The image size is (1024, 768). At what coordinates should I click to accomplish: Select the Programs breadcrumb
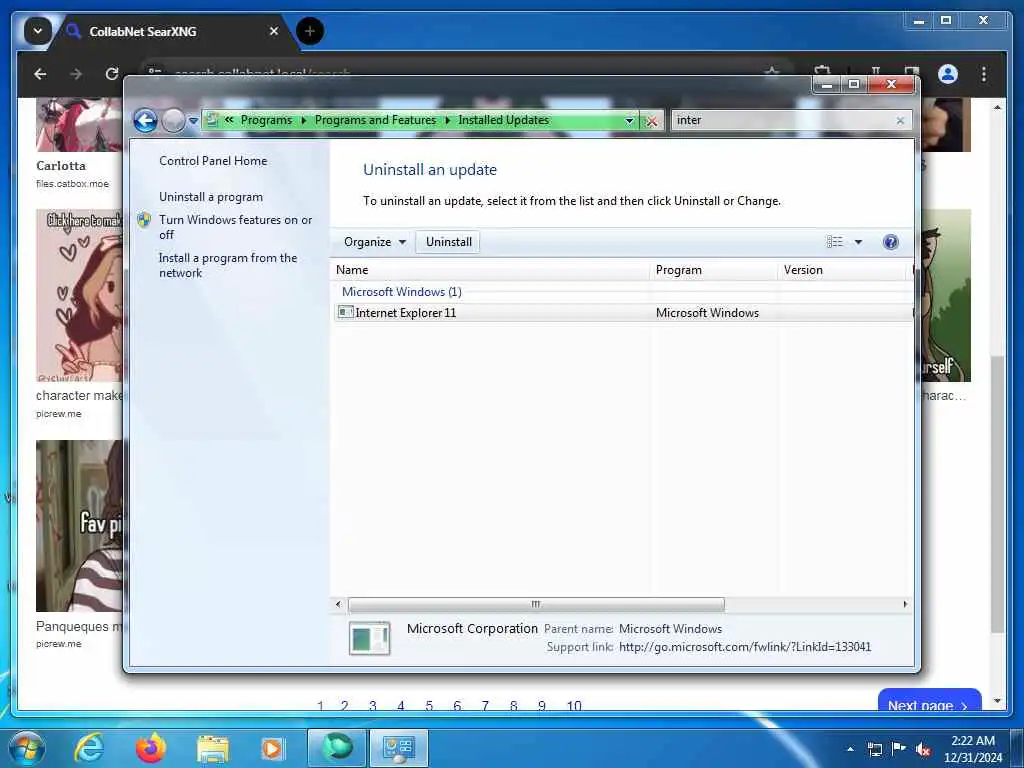[x=266, y=120]
